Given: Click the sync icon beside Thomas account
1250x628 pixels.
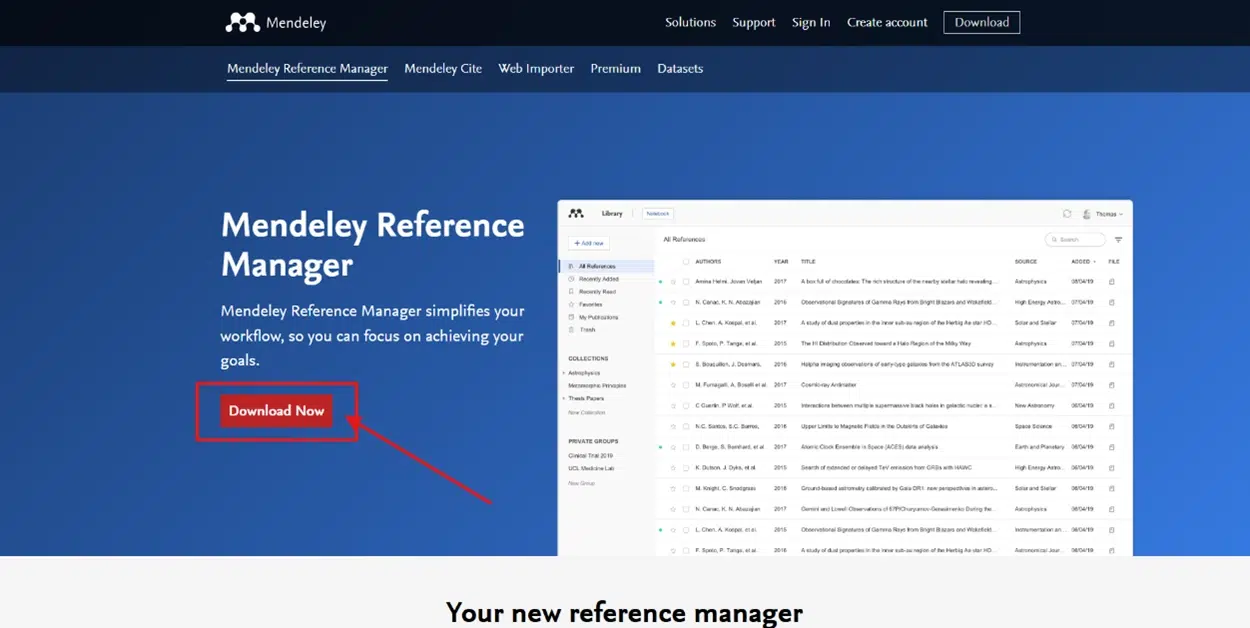Looking at the screenshot, I should (x=1066, y=214).
